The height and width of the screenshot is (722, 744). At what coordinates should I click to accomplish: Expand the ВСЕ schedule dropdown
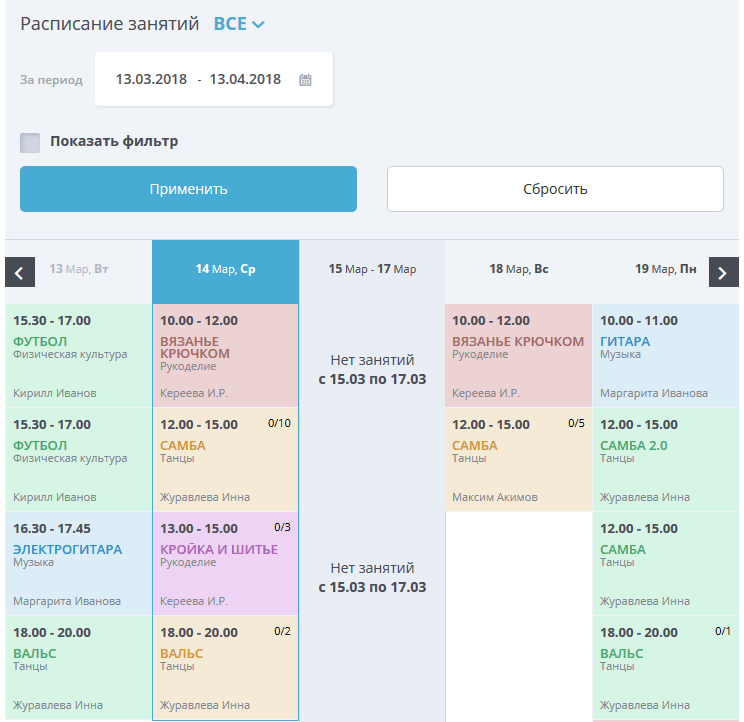(x=239, y=24)
